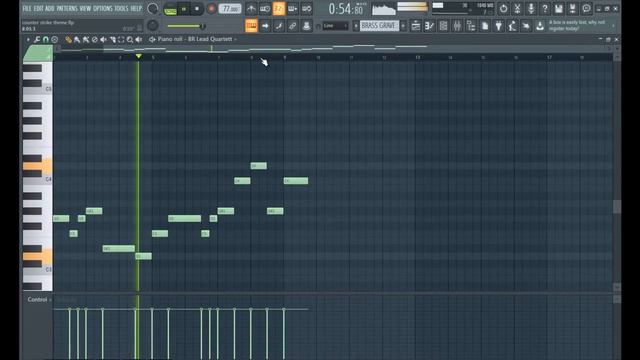Open the HELP menu
Viewport: 640px width, 360px height.
point(136,8)
